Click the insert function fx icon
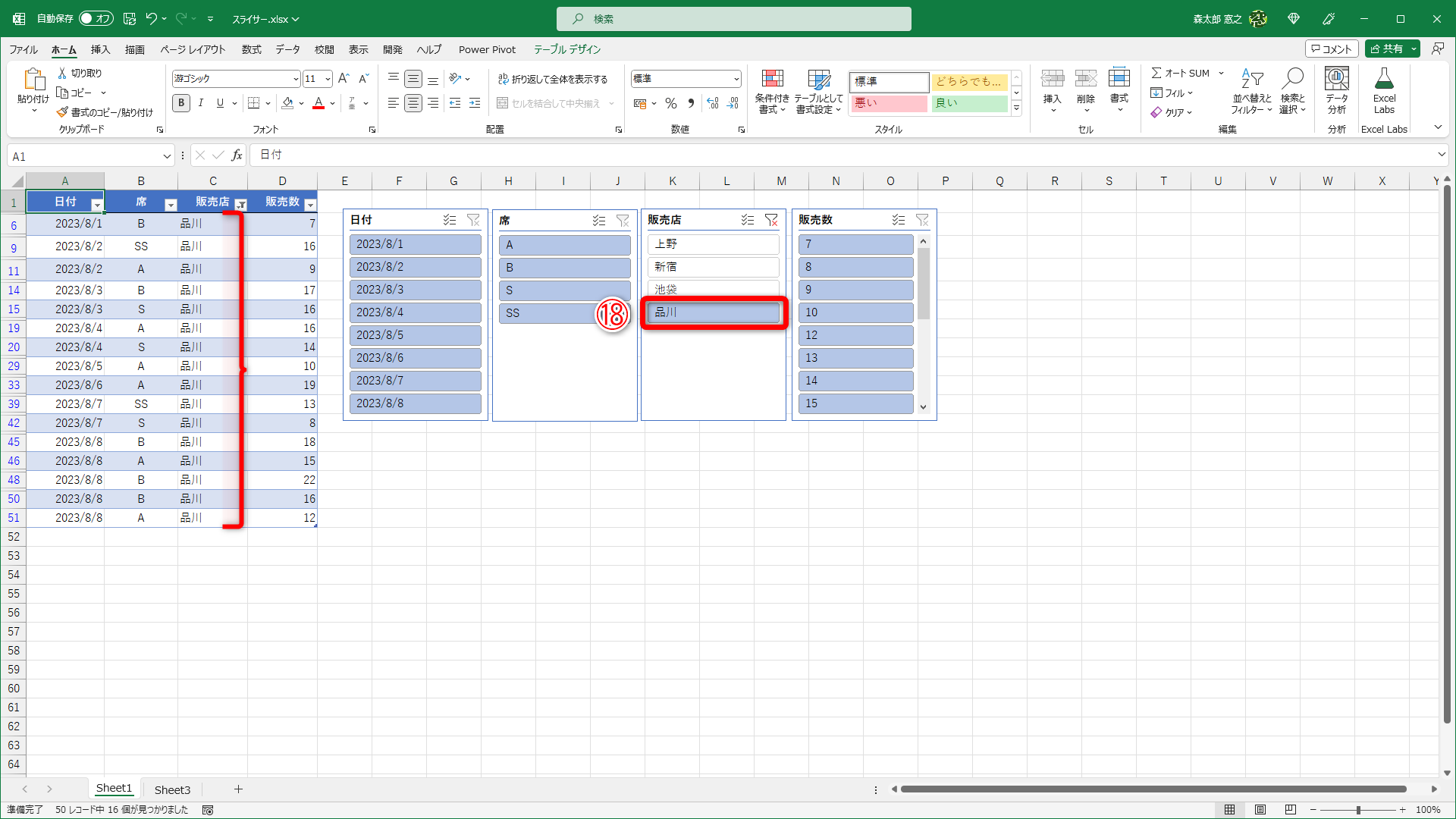 (x=237, y=155)
